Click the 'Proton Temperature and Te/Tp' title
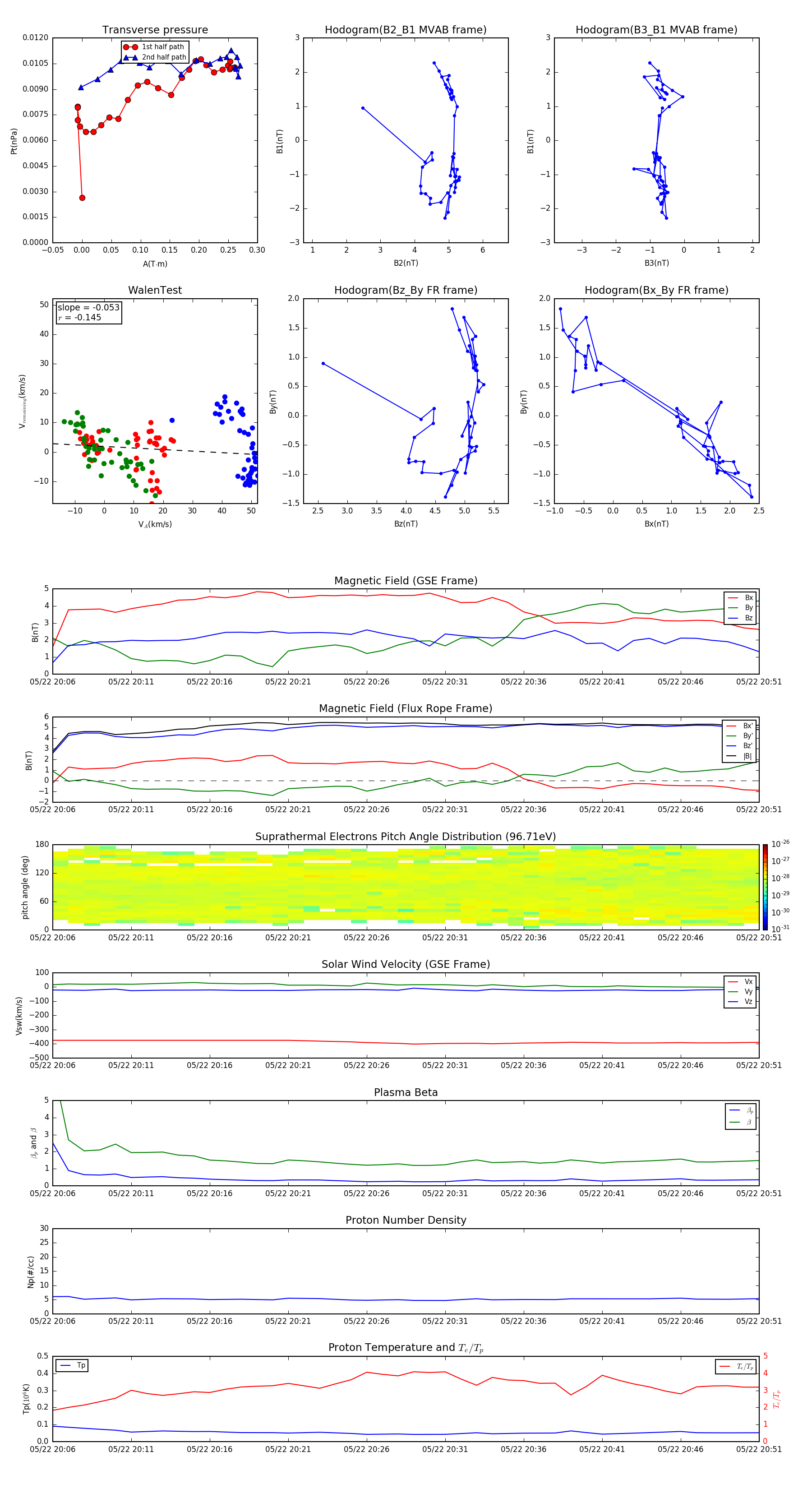This screenshot has height=1489, width=812. pyautogui.click(x=406, y=1347)
